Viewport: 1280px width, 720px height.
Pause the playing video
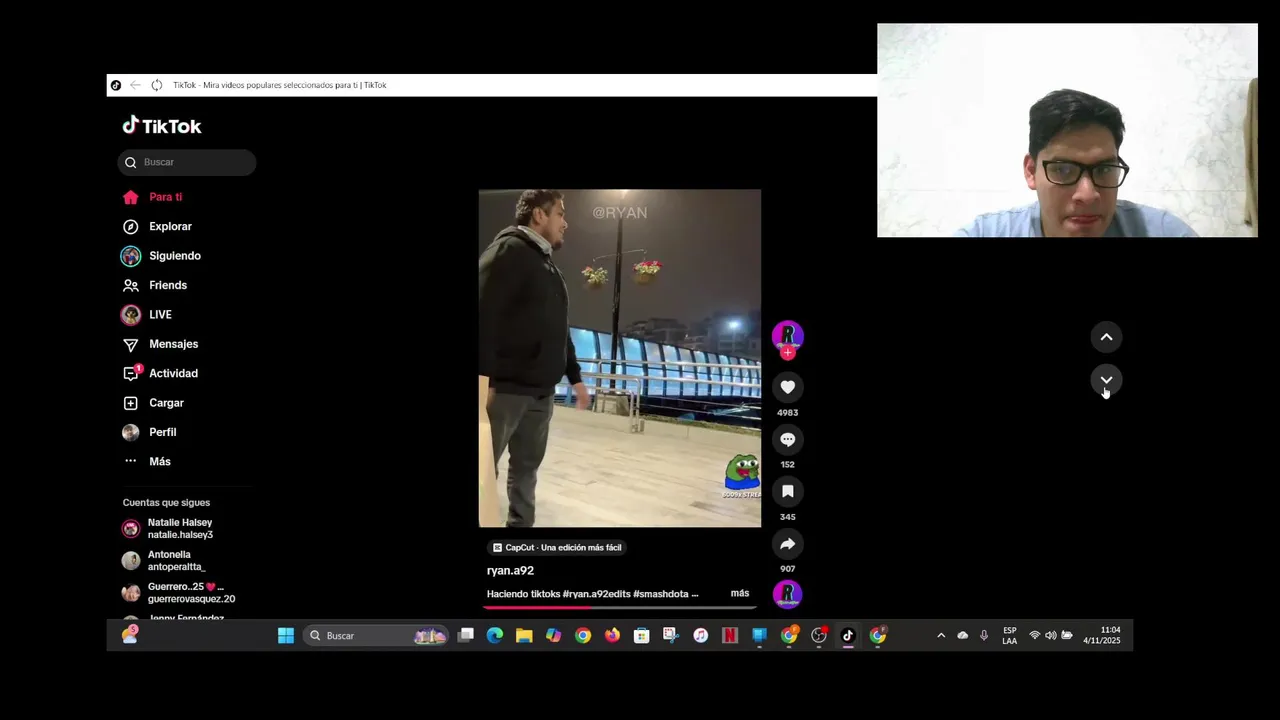(620, 358)
